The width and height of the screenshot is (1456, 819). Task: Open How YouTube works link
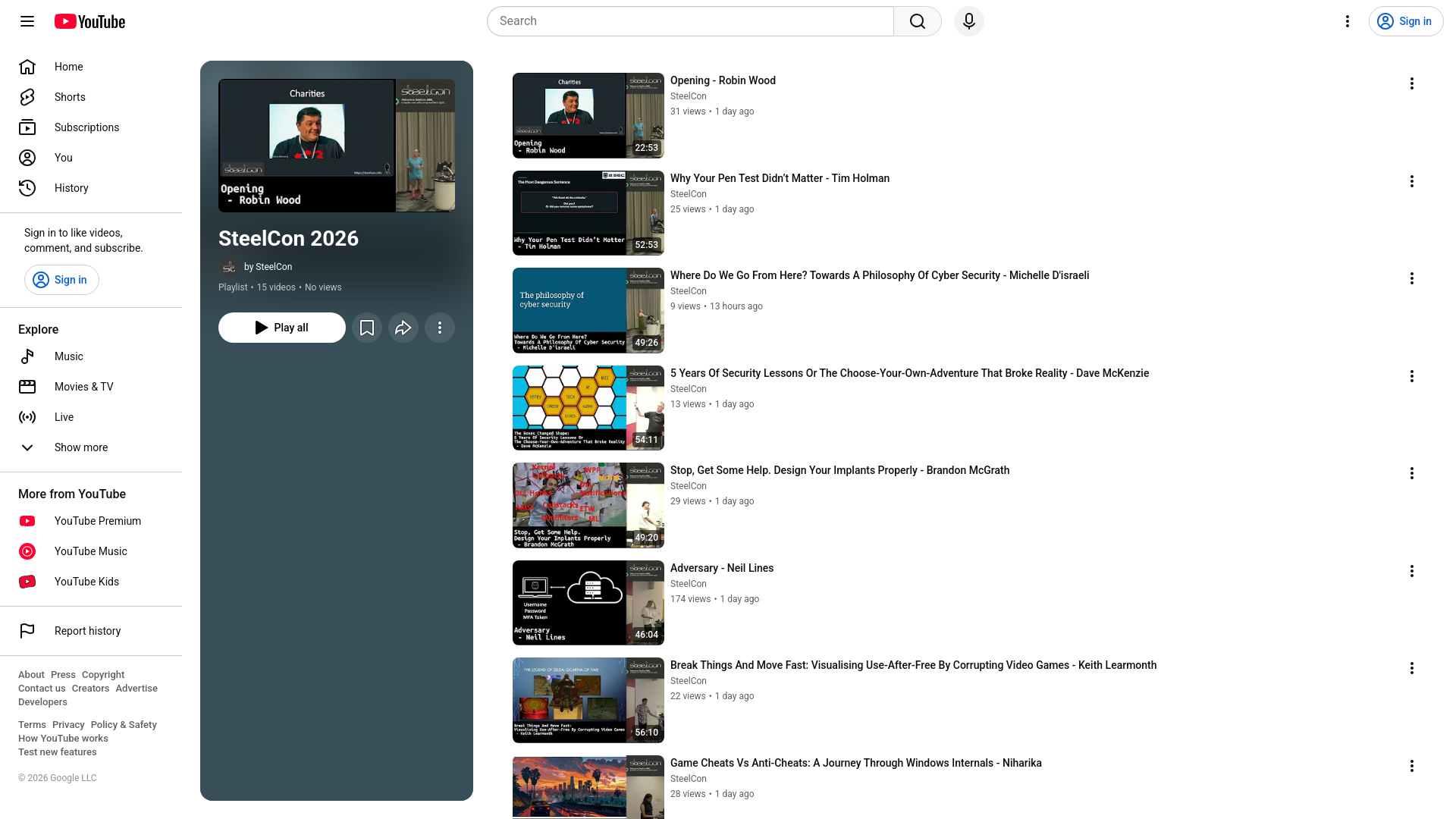[63, 739]
